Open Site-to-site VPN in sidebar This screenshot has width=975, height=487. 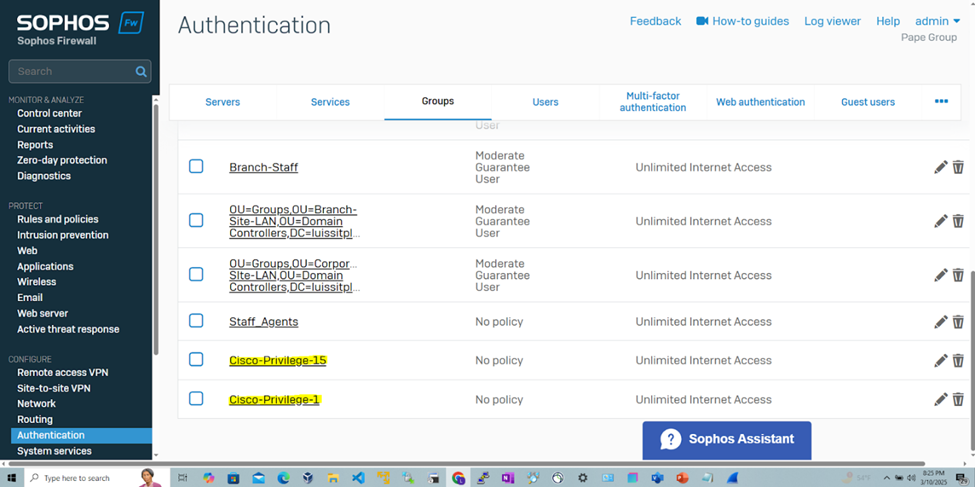pos(53,388)
